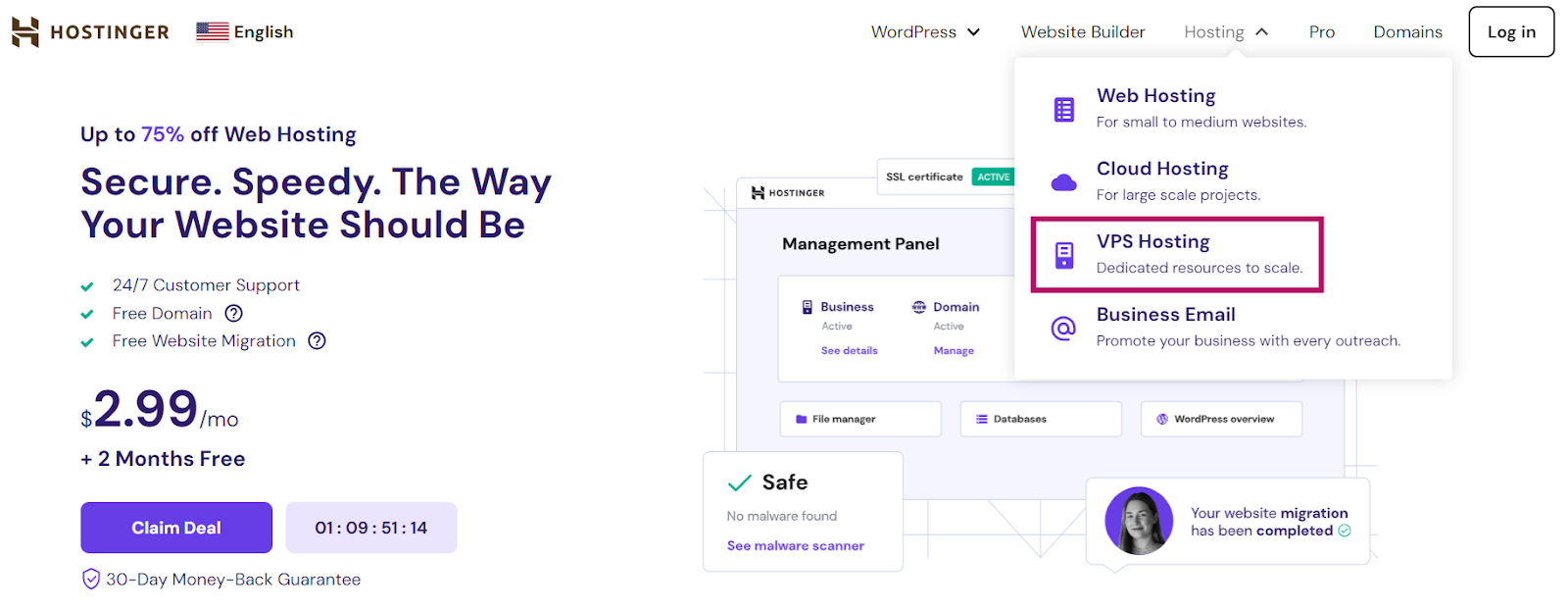The width and height of the screenshot is (1568, 610).
Task: Click the Business plan icon in panel
Action: pos(808,307)
